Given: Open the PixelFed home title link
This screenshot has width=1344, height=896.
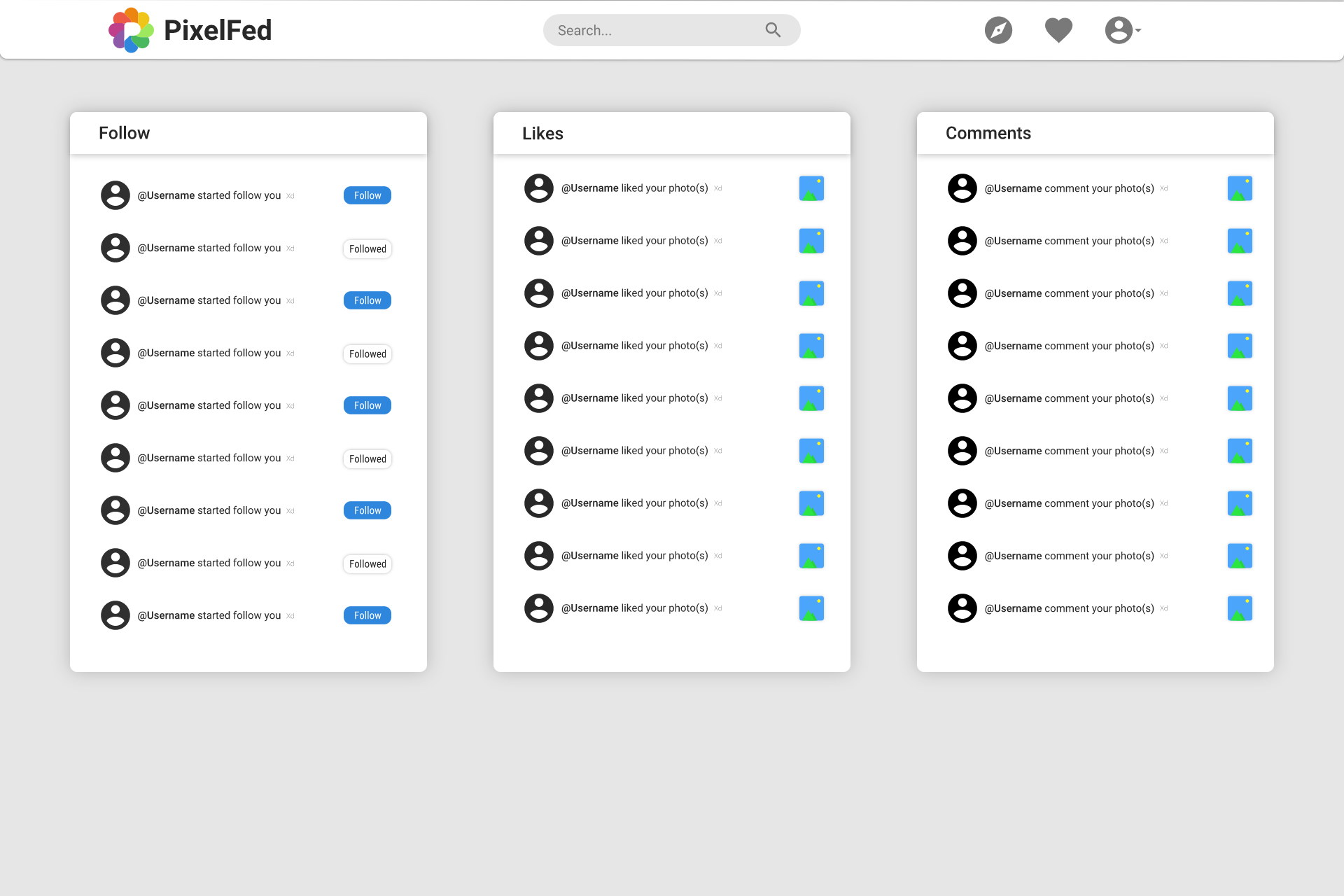Looking at the screenshot, I should tap(218, 30).
